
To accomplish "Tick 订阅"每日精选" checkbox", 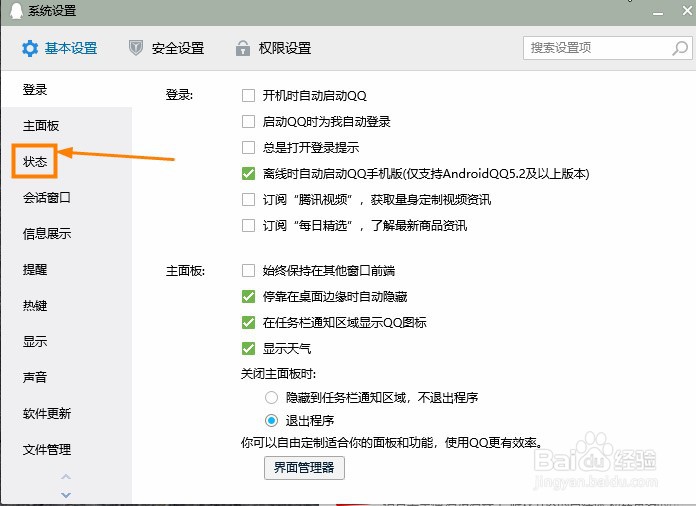I will (x=248, y=225).
